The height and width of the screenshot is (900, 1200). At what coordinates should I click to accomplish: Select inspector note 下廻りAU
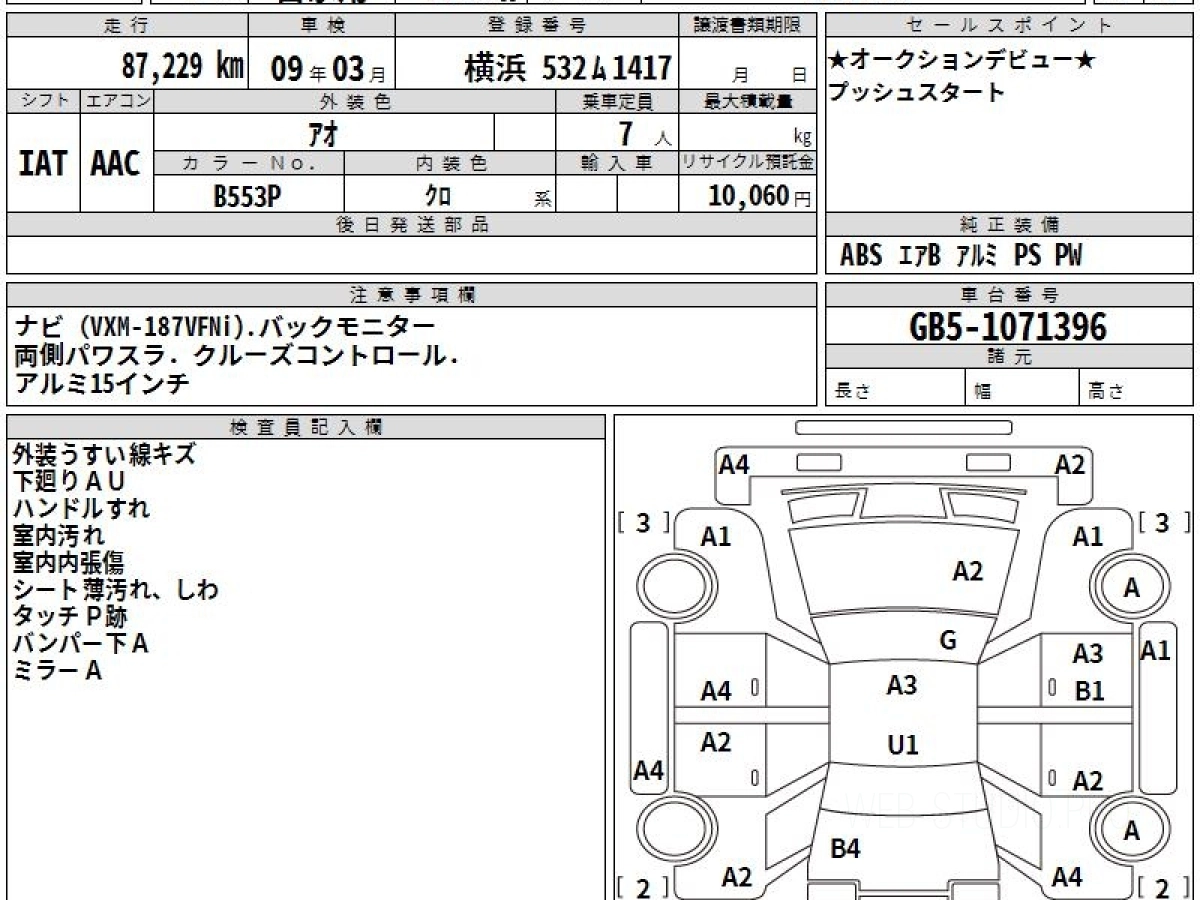pyautogui.click(x=69, y=481)
